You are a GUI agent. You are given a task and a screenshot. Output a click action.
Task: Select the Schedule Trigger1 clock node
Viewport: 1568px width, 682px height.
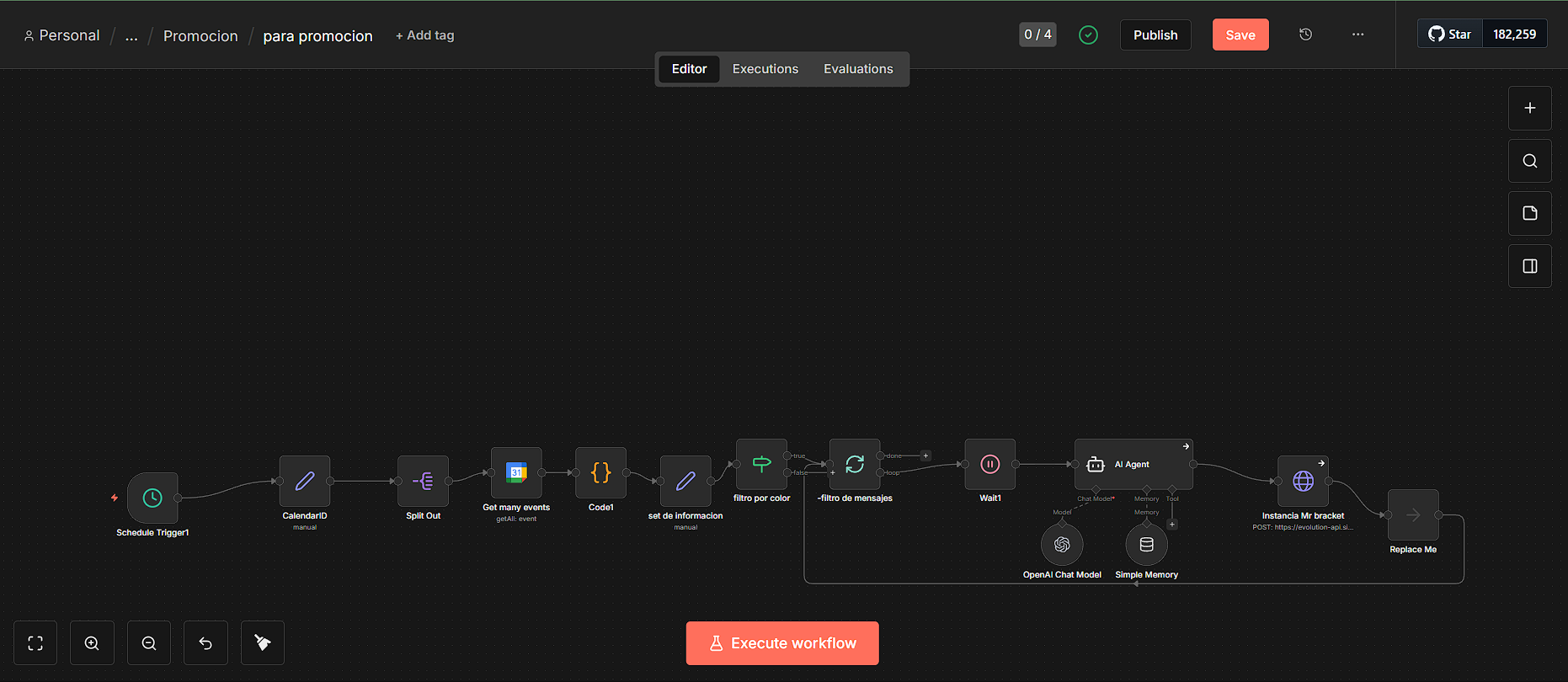click(152, 498)
